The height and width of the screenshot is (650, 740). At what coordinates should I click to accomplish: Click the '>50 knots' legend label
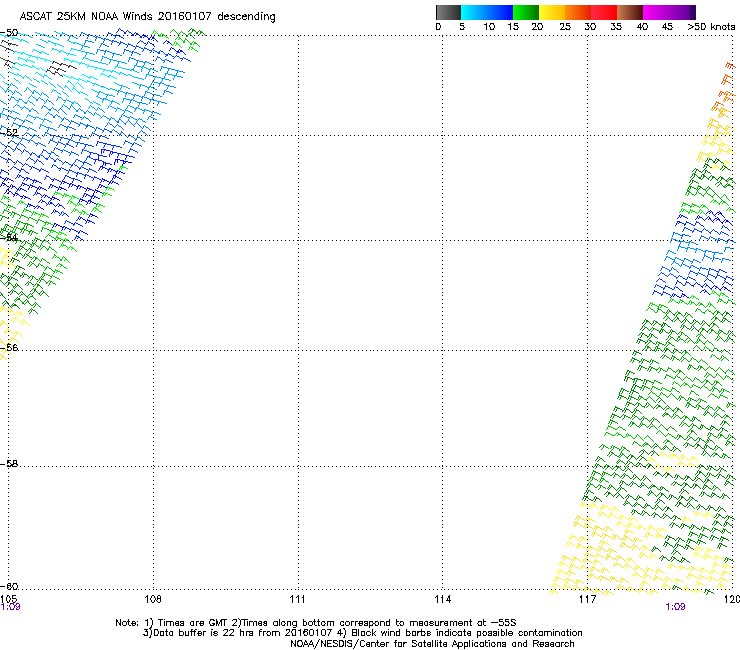coord(711,27)
